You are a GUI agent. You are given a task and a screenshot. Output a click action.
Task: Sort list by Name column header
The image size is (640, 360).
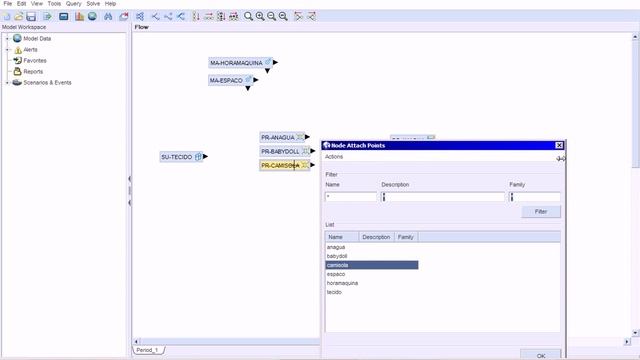(x=342, y=237)
